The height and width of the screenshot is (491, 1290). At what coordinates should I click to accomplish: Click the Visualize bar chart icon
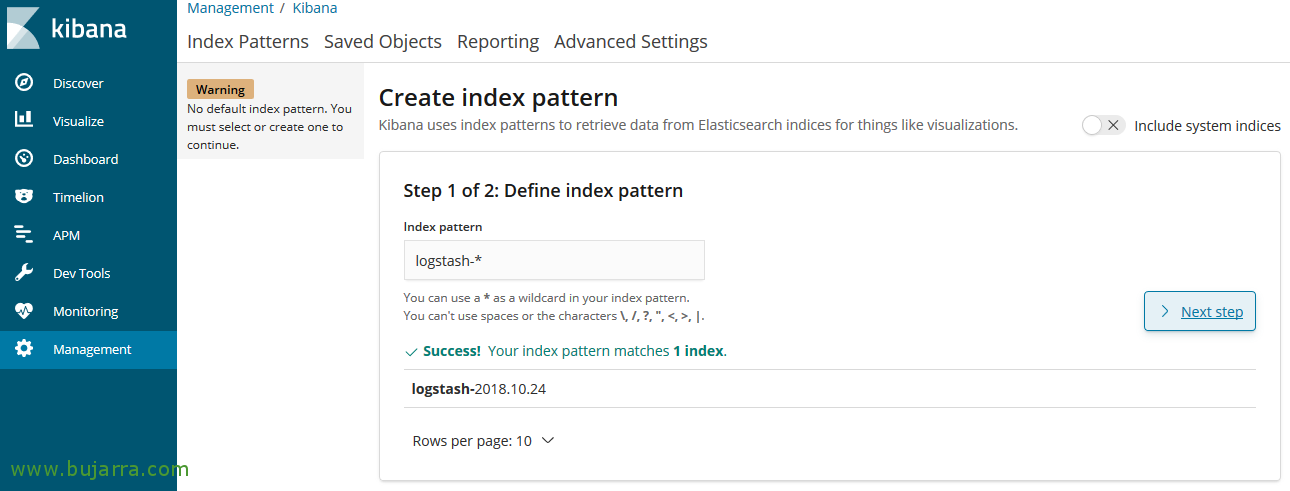24,121
